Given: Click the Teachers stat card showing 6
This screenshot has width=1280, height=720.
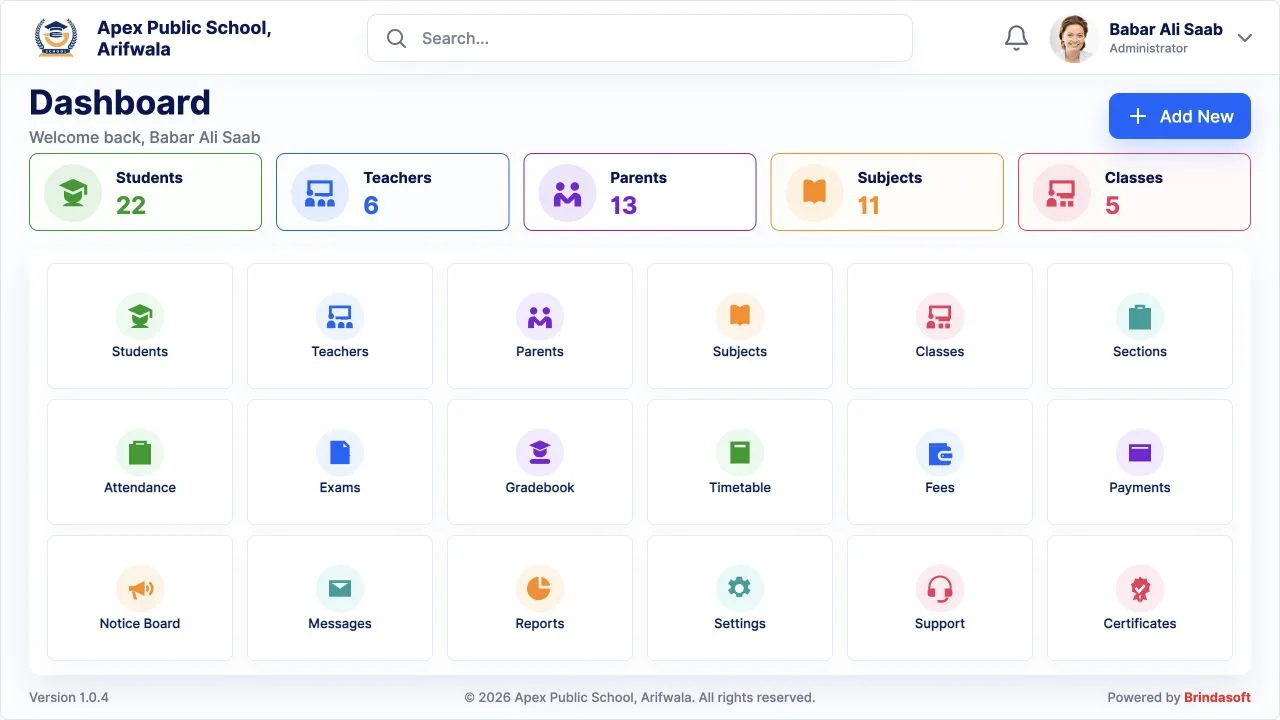Looking at the screenshot, I should coord(392,192).
